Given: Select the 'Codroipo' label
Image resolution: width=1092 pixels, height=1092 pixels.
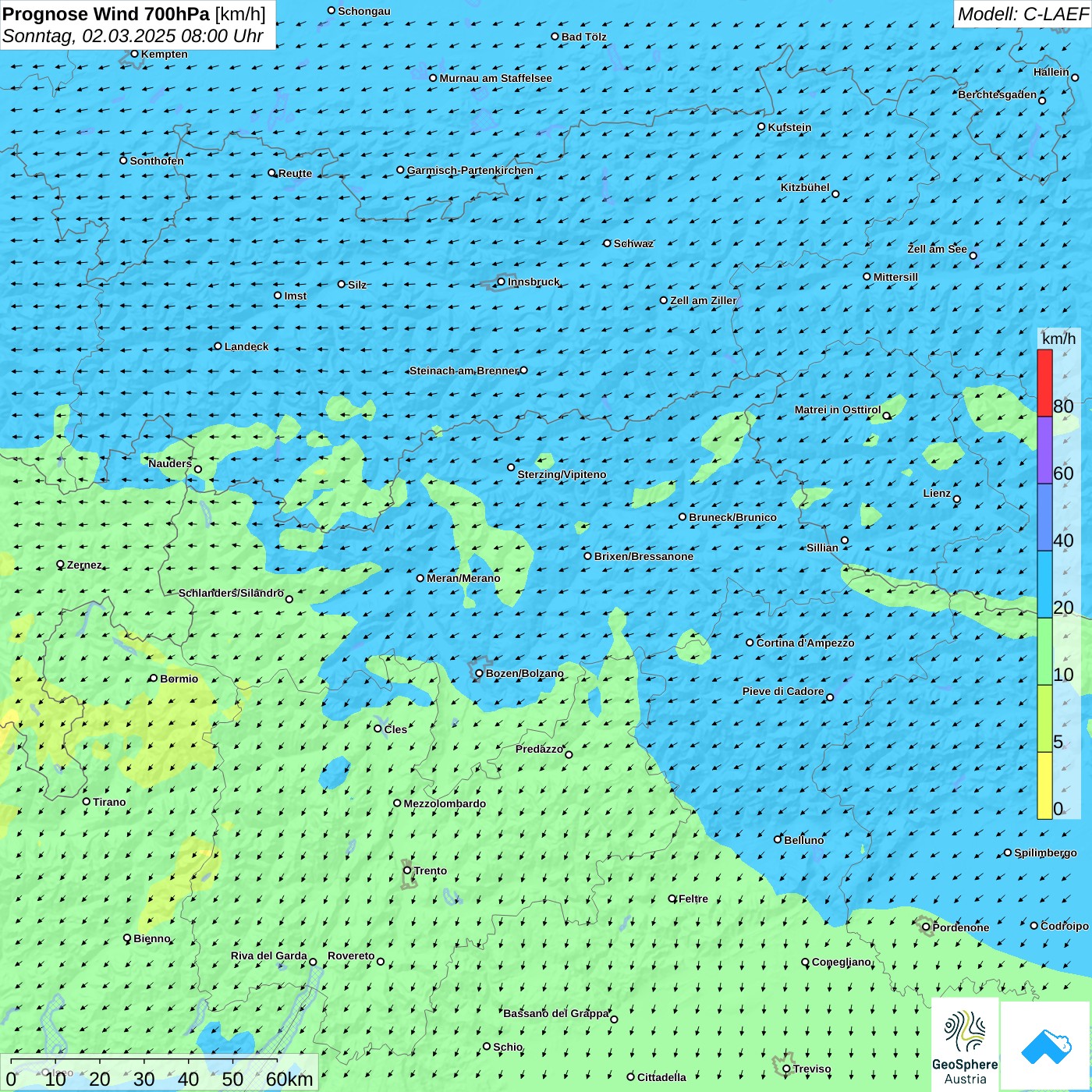Looking at the screenshot, I should (x=1065, y=926).
